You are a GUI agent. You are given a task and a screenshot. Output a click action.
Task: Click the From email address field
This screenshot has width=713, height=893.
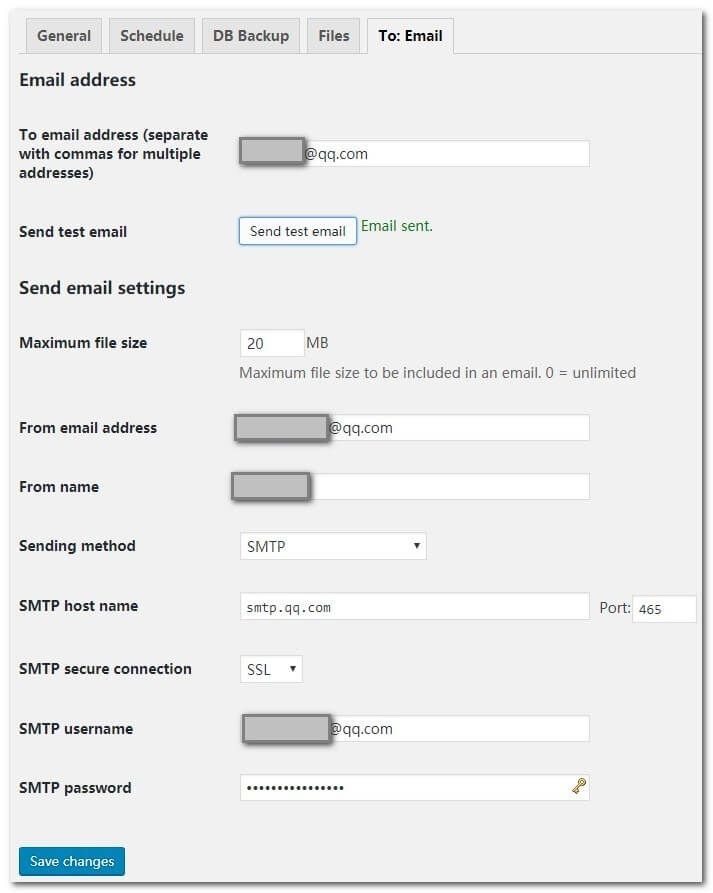[x=458, y=428]
